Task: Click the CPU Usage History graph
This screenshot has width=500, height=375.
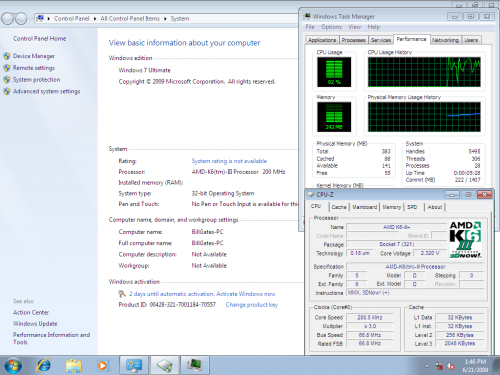Action: [x=424, y=72]
